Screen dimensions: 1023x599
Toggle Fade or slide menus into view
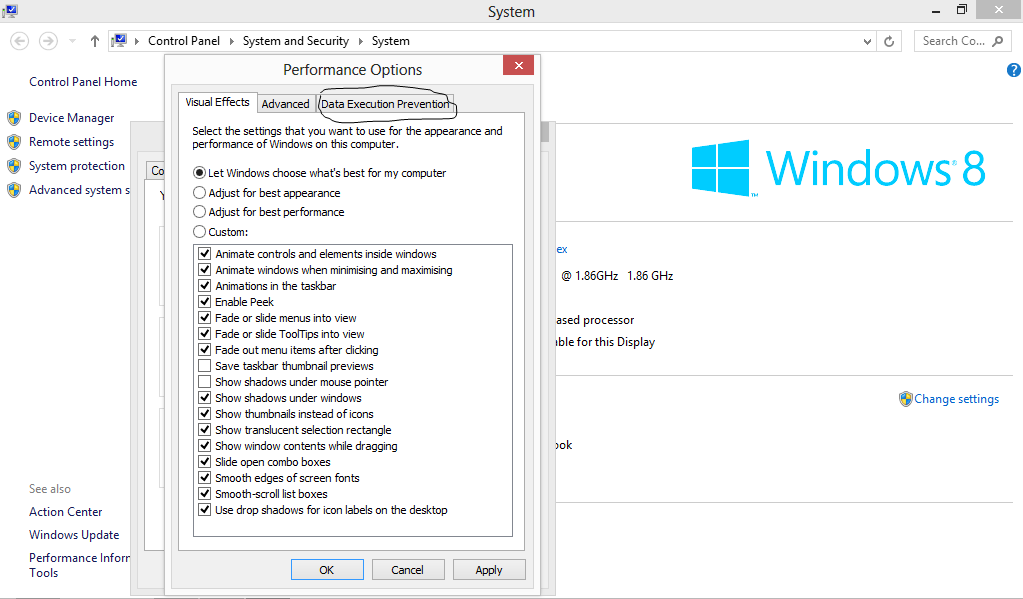pyautogui.click(x=205, y=318)
